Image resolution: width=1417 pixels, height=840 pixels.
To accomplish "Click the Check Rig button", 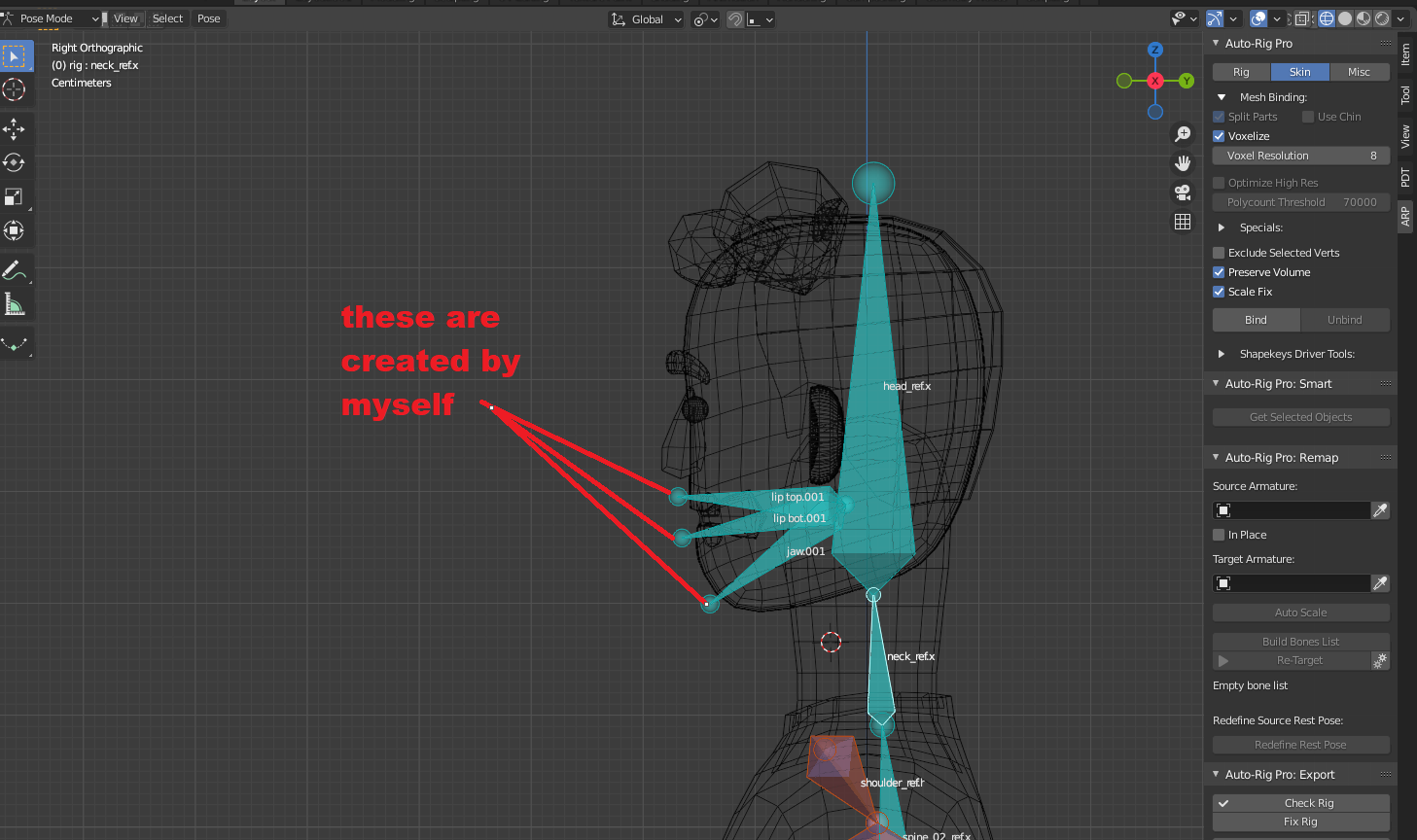I will (1301, 803).
